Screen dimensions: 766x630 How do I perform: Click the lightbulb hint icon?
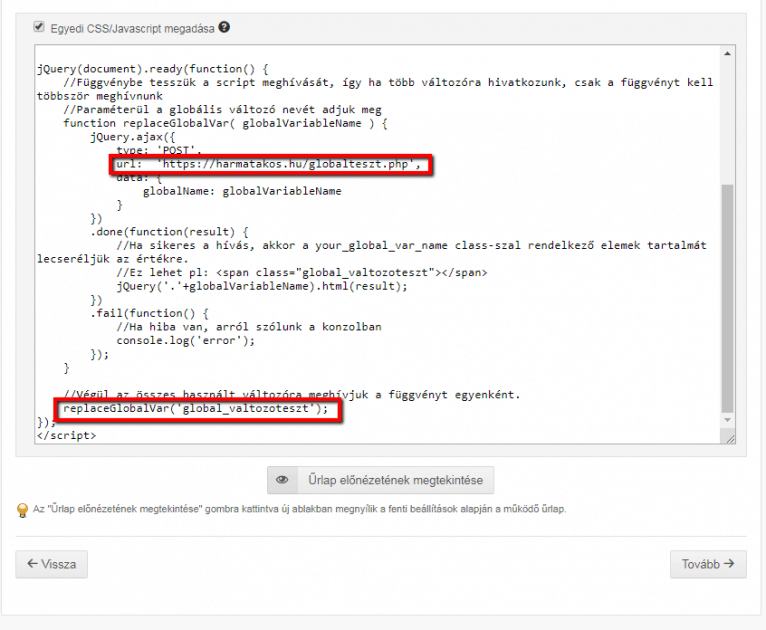point(23,510)
